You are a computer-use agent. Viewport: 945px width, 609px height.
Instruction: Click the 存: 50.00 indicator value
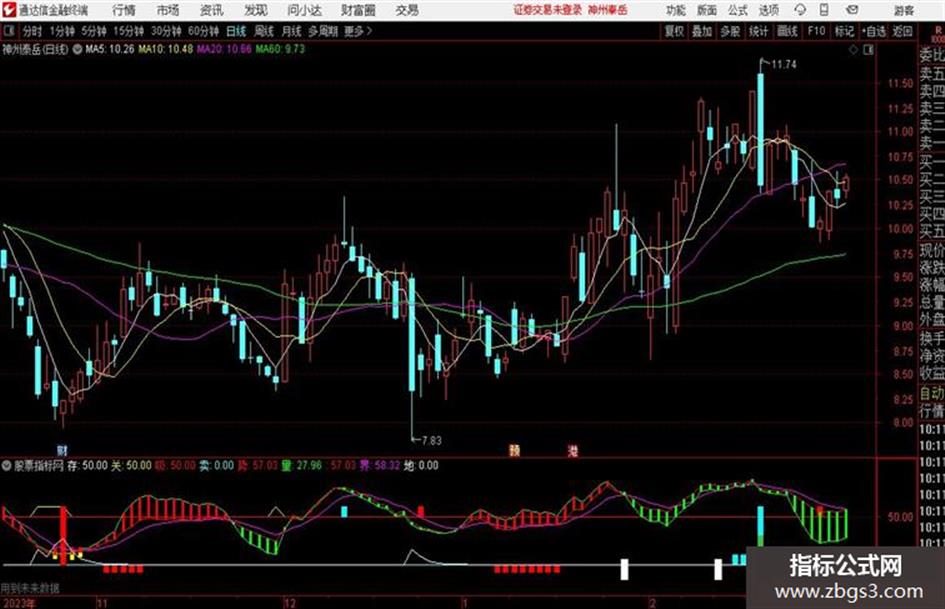pyautogui.click(x=87, y=465)
